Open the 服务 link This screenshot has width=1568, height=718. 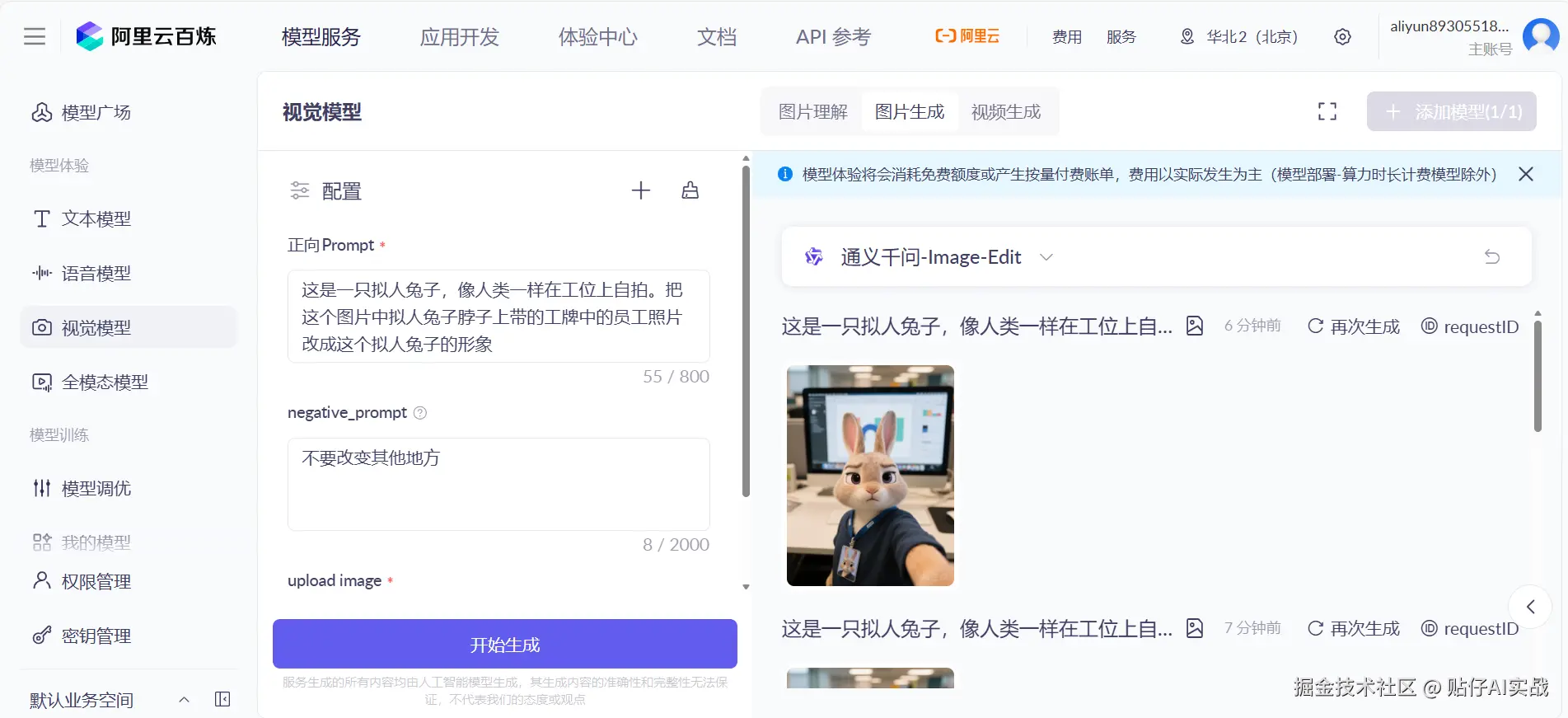tap(1121, 37)
